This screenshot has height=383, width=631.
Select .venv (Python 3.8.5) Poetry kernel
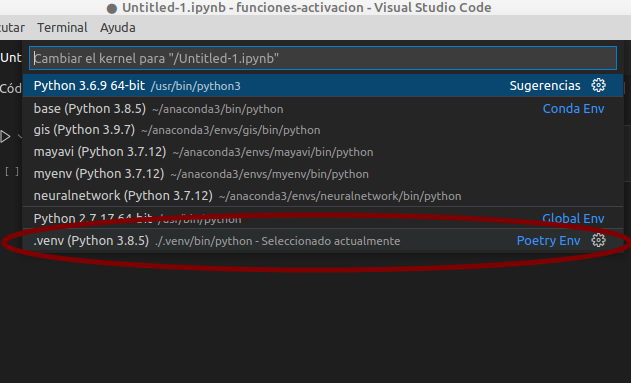(323, 241)
